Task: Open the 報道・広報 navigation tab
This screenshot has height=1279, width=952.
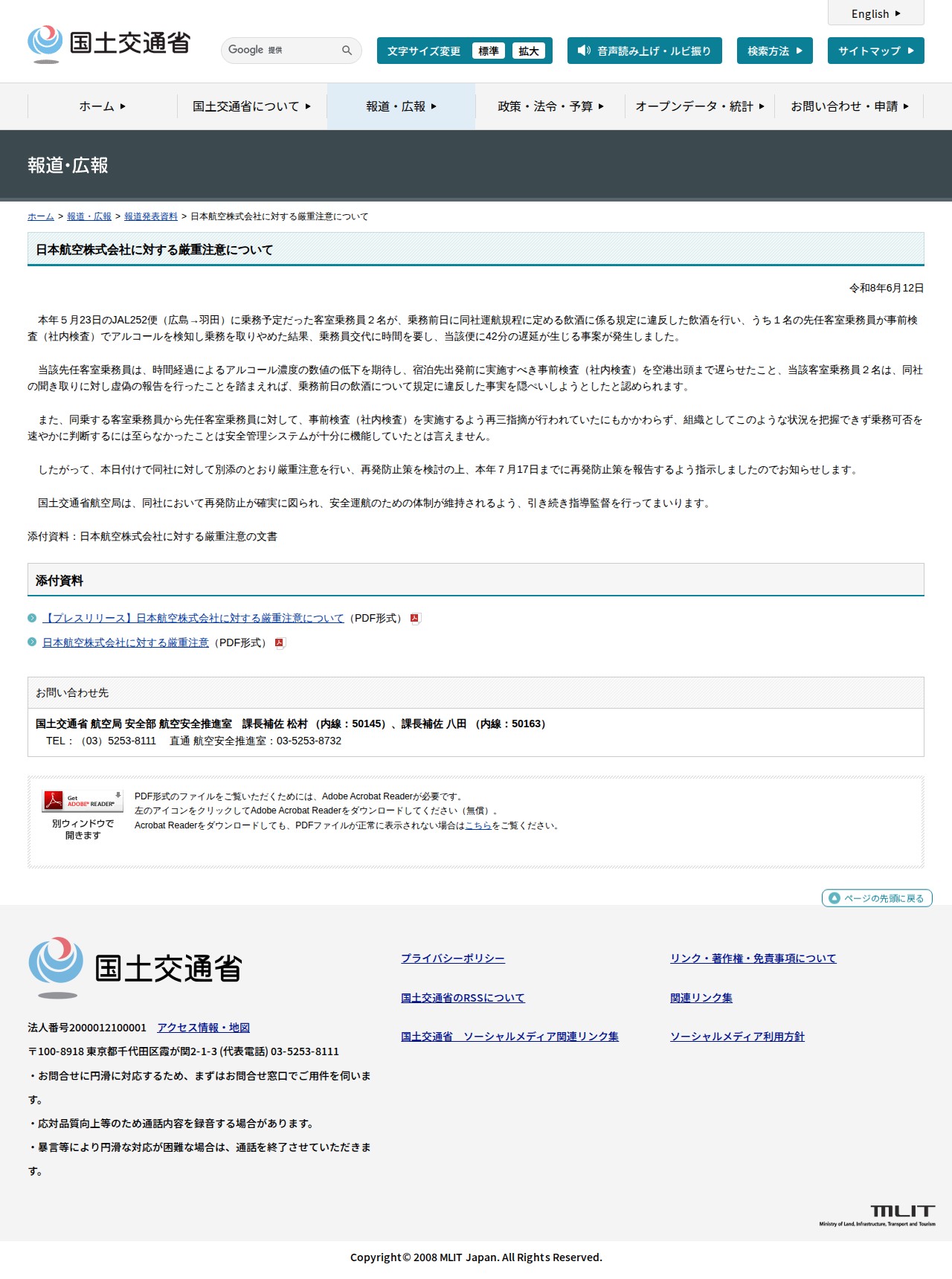Action: coord(401,106)
